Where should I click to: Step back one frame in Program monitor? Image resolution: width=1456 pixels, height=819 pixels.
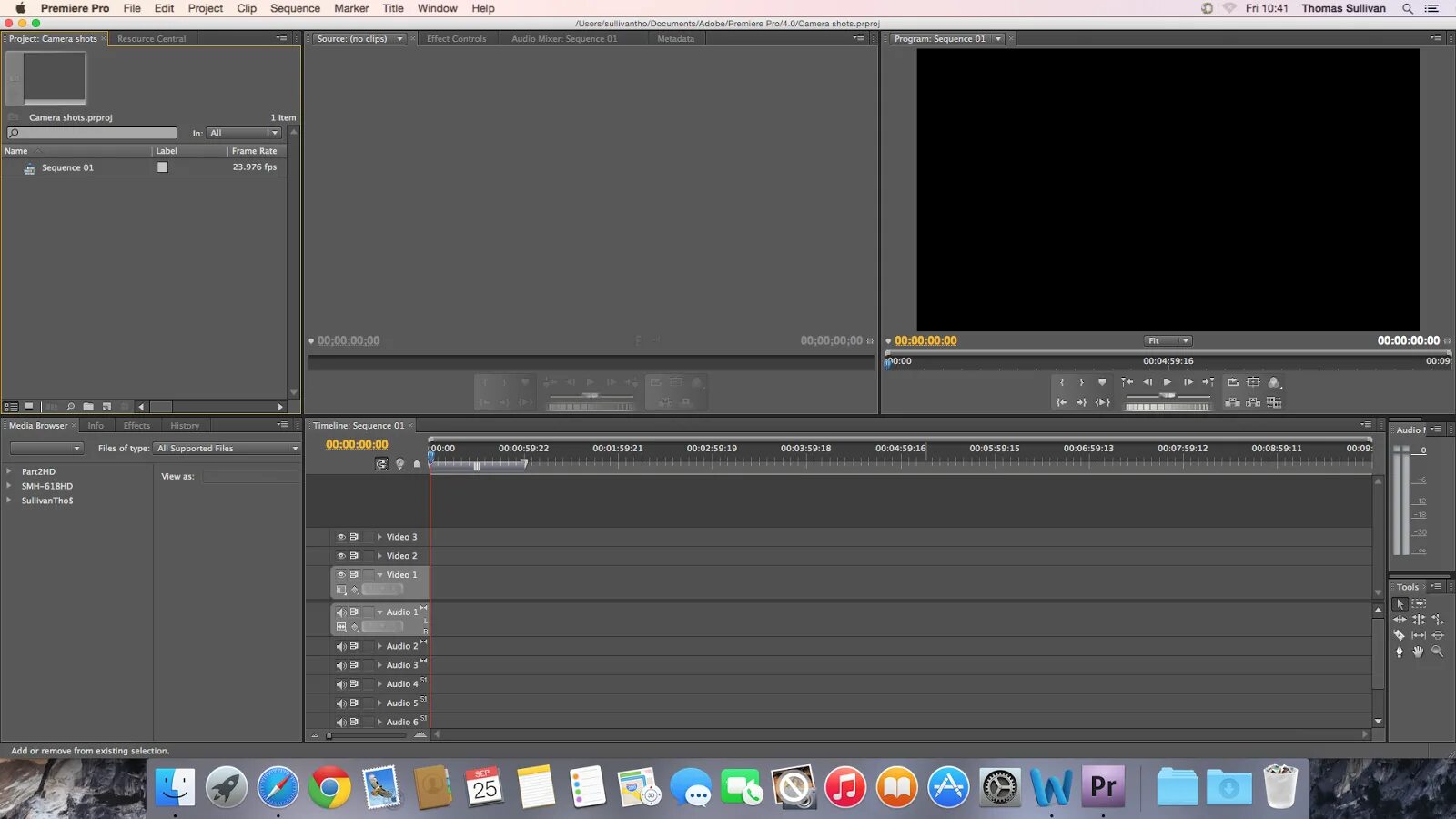(x=1148, y=382)
